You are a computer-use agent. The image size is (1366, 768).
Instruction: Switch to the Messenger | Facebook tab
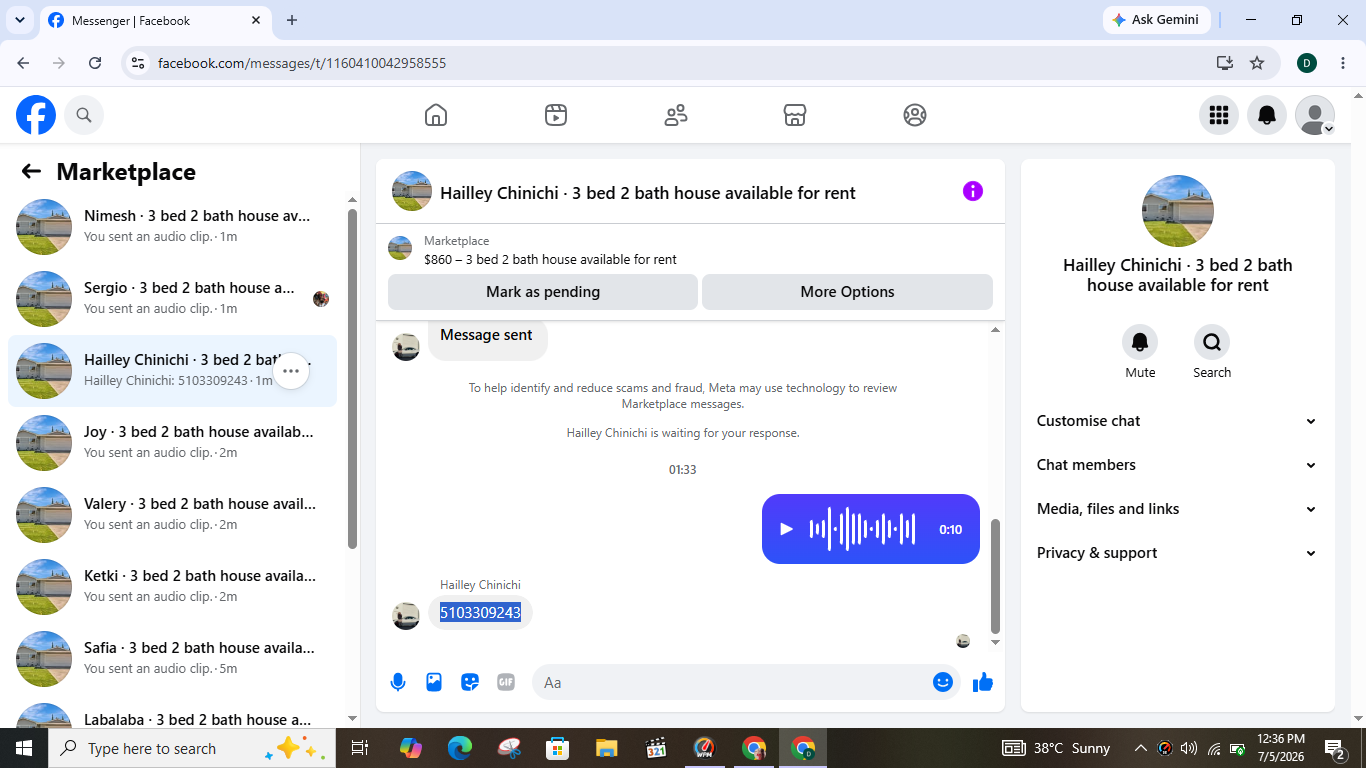155,20
